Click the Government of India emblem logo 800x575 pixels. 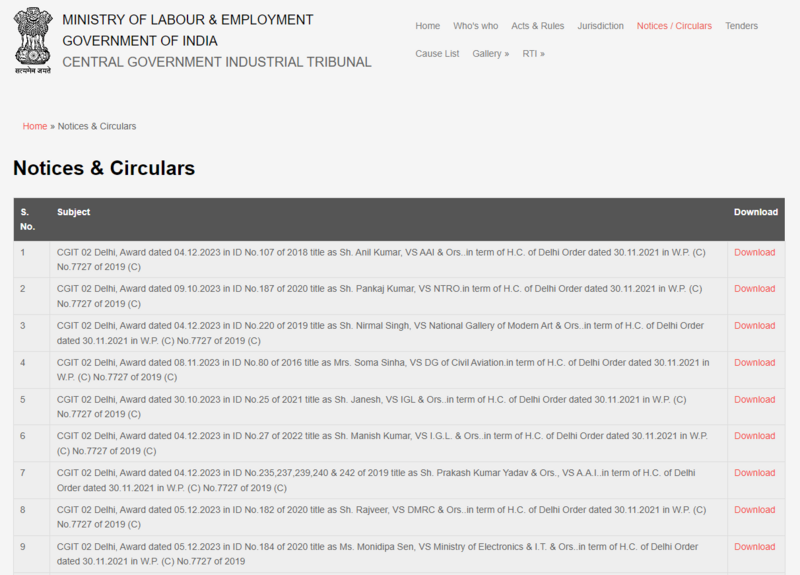coord(31,41)
